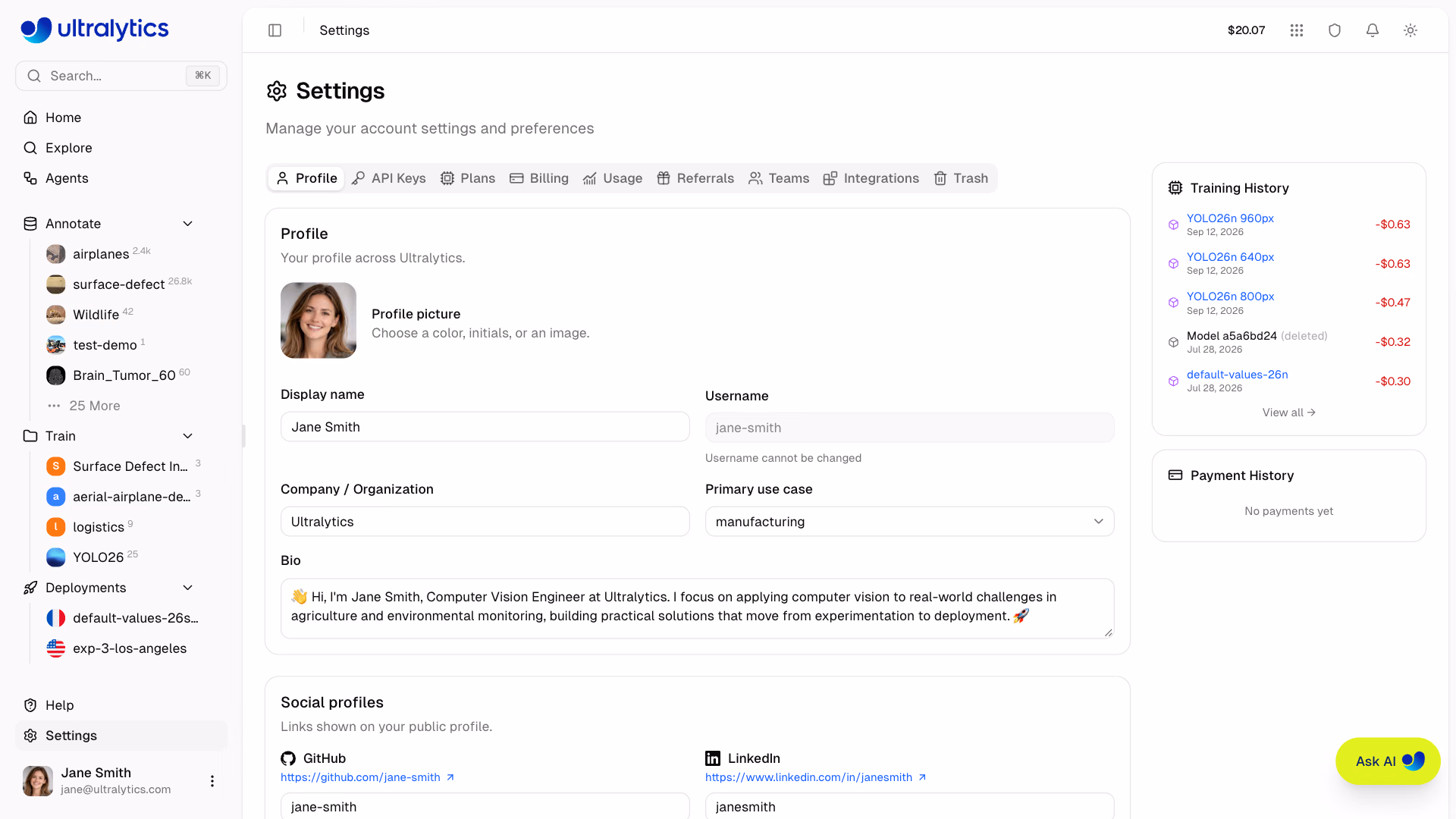Go to Explore in sidebar
This screenshot has width=1456, height=819.
click(x=121, y=148)
